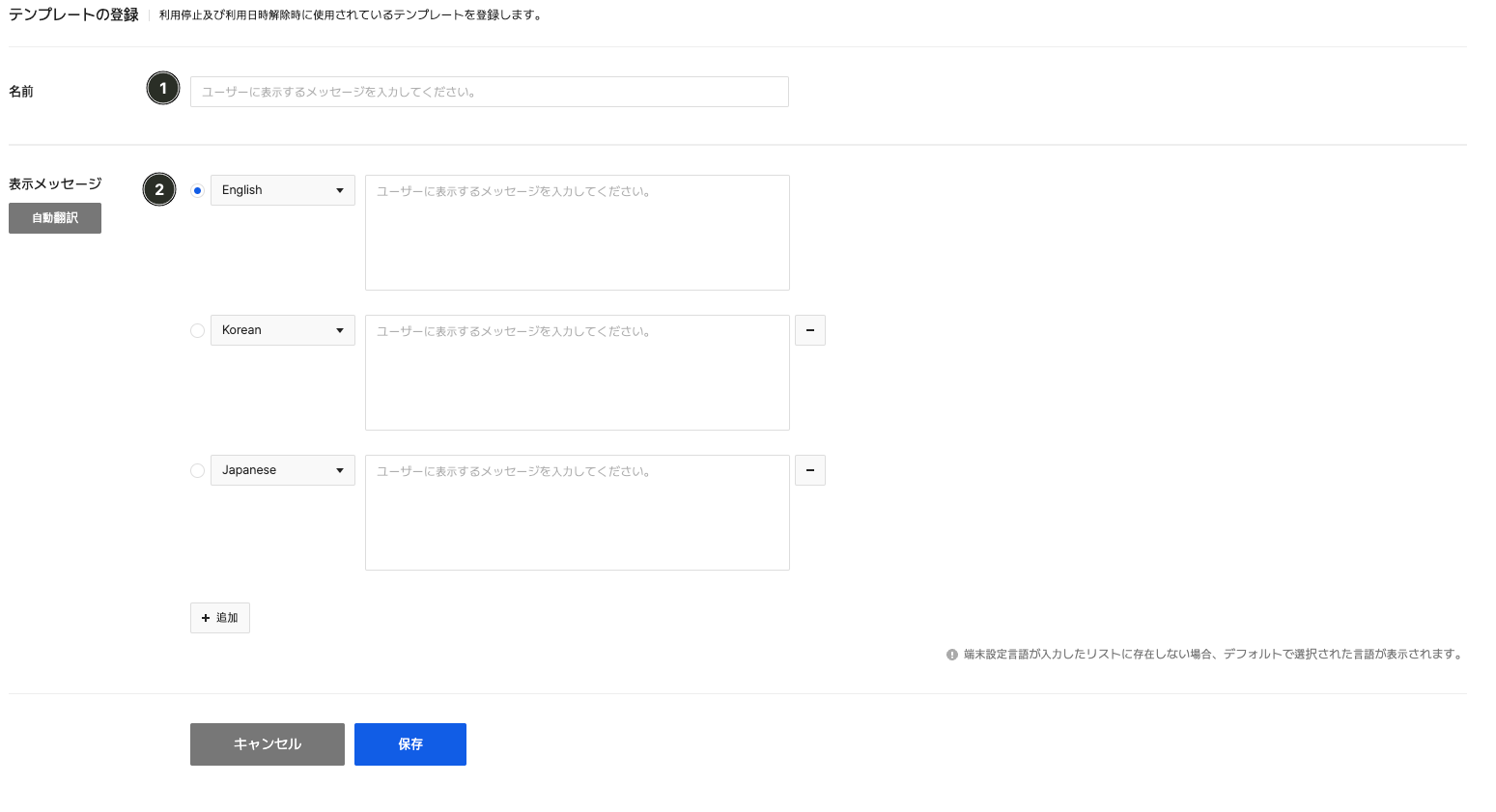Click the 自動翻訳 auto-translate button
Viewport: 1496px width, 812px height.
point(55,218)
